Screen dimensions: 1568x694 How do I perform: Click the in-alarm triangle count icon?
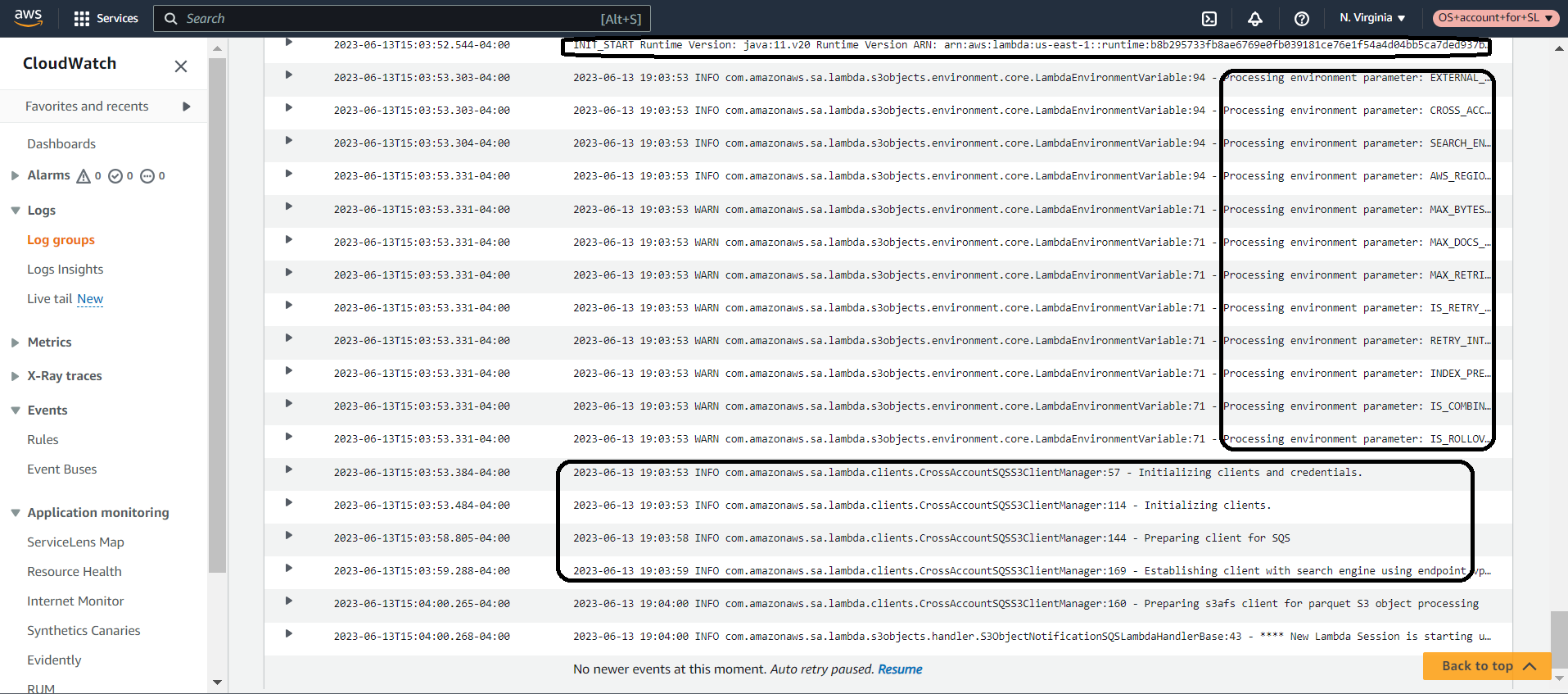pos(84,176)
